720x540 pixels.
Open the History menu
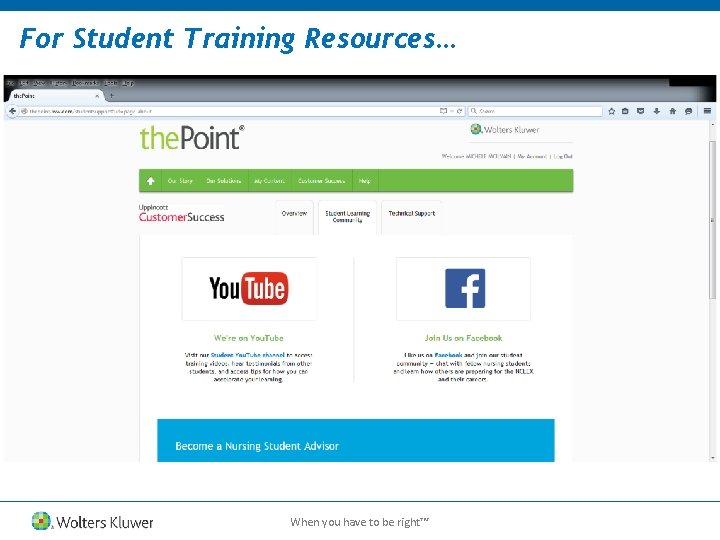pyautogui.click(x=58, y=83)
